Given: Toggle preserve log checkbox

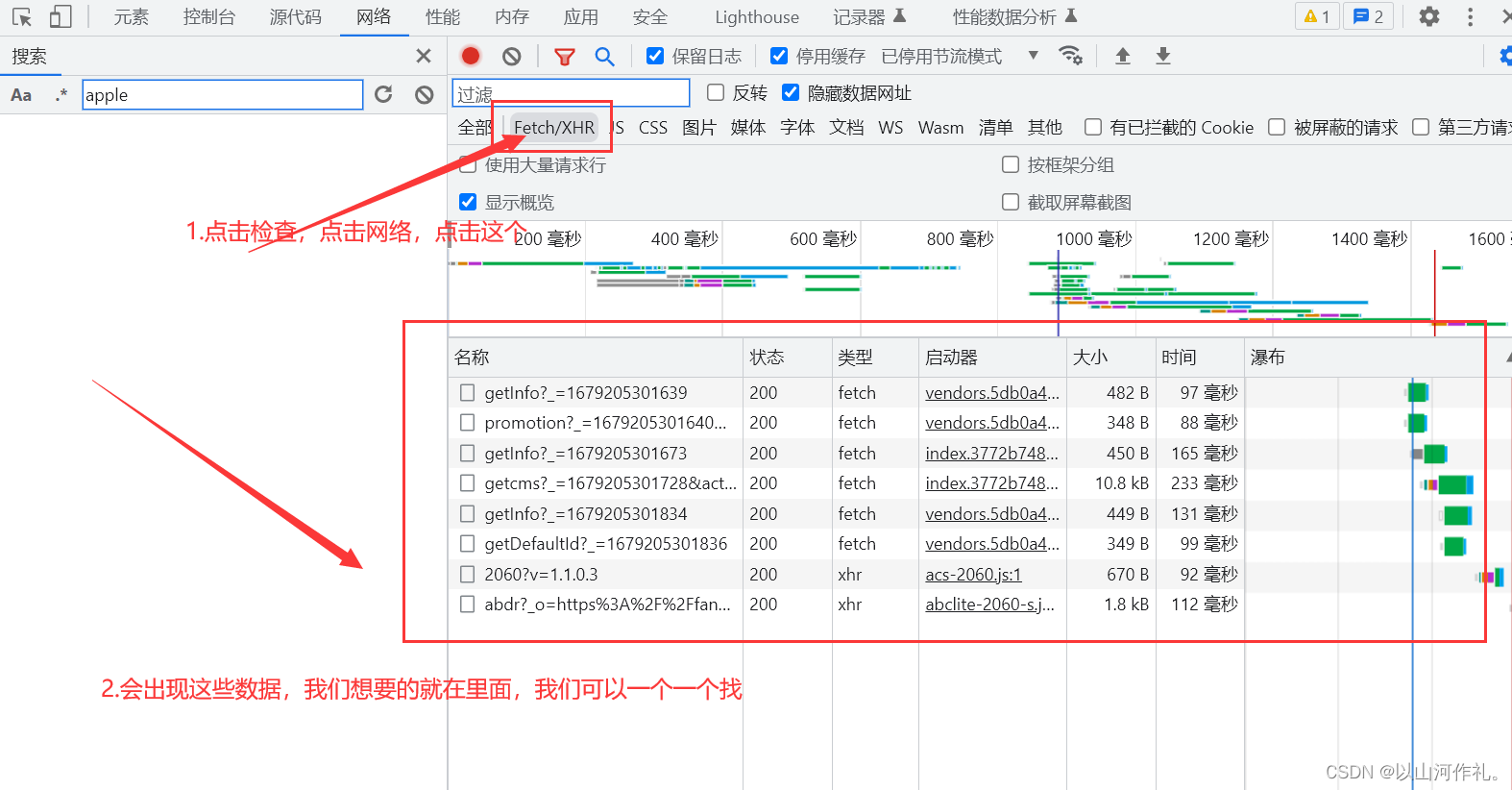Looking at the screenshot, I should coord(655,56).
